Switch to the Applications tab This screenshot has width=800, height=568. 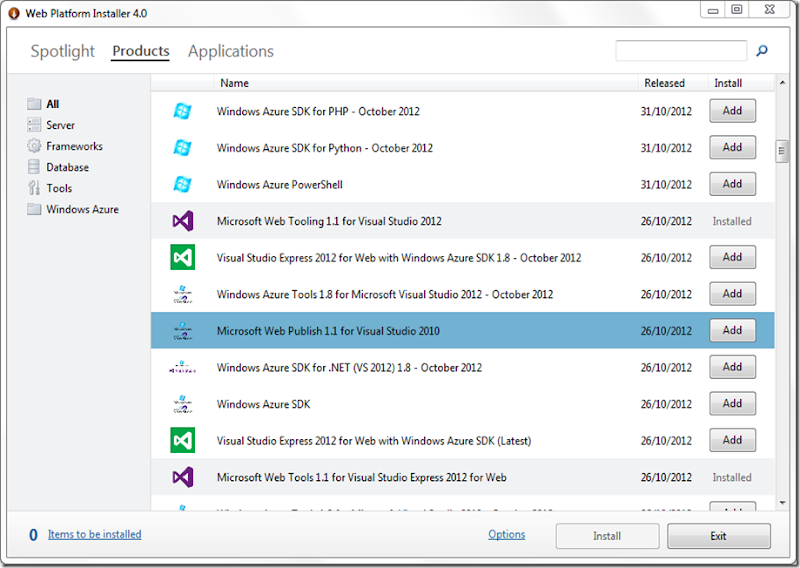click(x=231, y=51)
